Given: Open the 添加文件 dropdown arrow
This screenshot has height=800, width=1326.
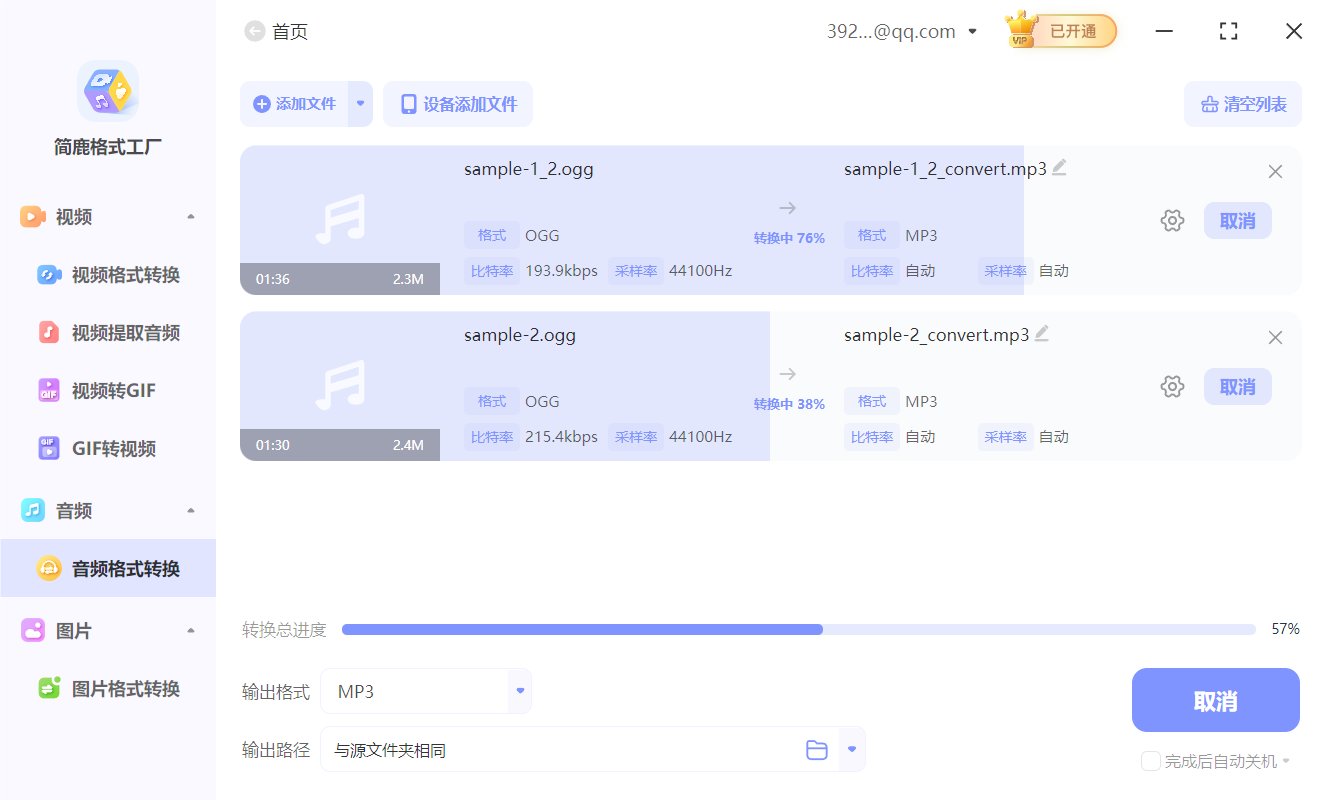Looking at the screenshot, I should pyautogui.click(x=360, y=103).
